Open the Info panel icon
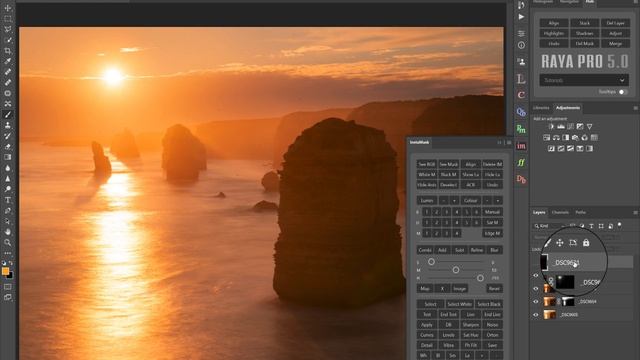This screenshot has width=640, height=360. pyautogui.click(x=521, y=45)
